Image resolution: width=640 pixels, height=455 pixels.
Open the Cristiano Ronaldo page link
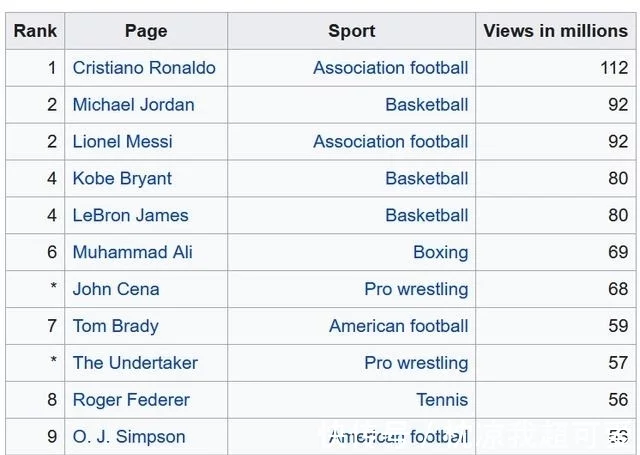[144, 68]
